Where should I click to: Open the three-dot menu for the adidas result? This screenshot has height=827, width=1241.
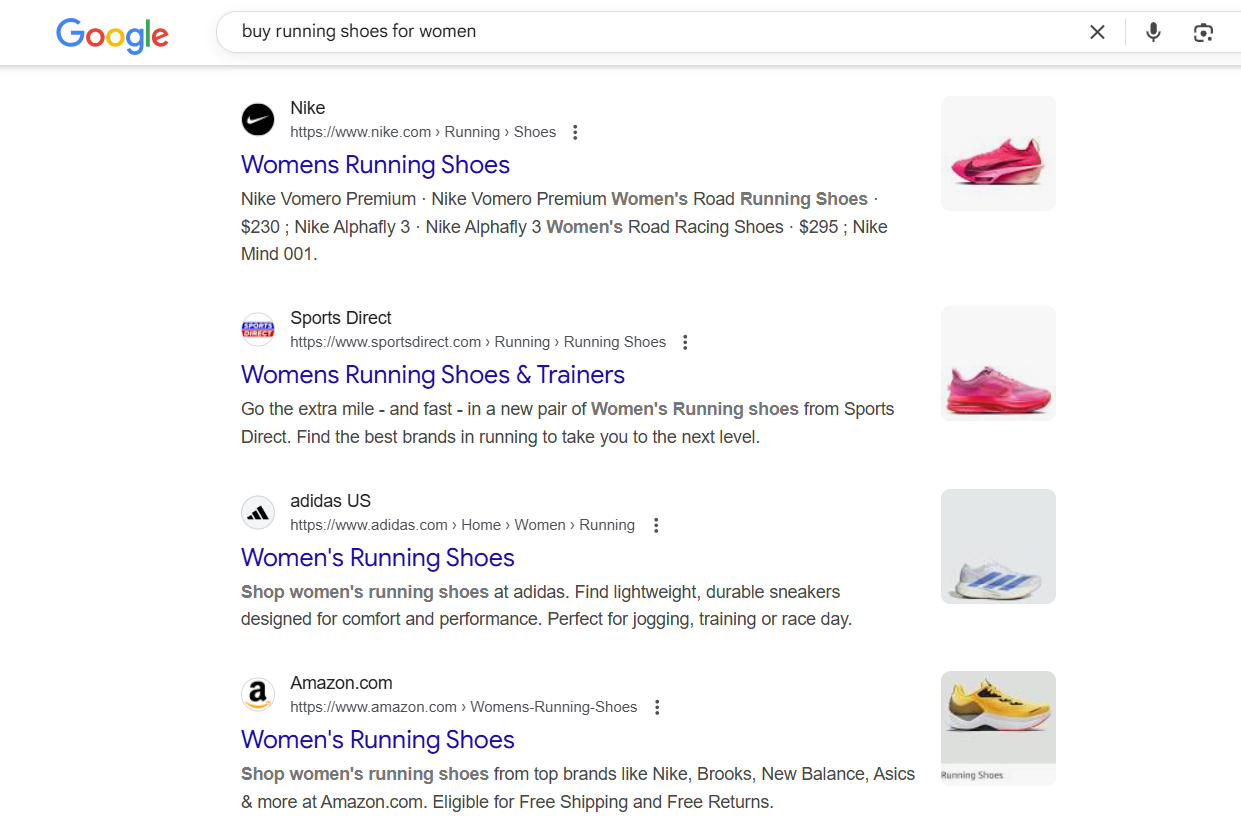point(656,524)
